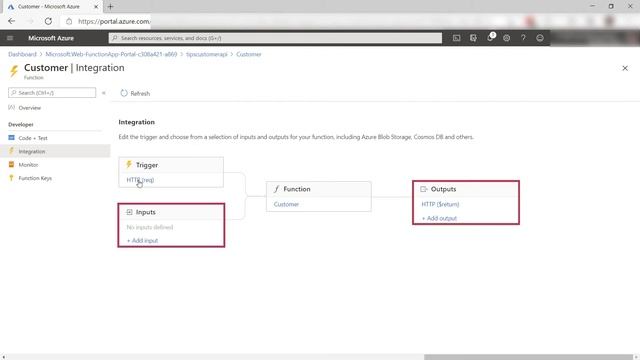Click the Monitor sidebar icon

(11, 164)
